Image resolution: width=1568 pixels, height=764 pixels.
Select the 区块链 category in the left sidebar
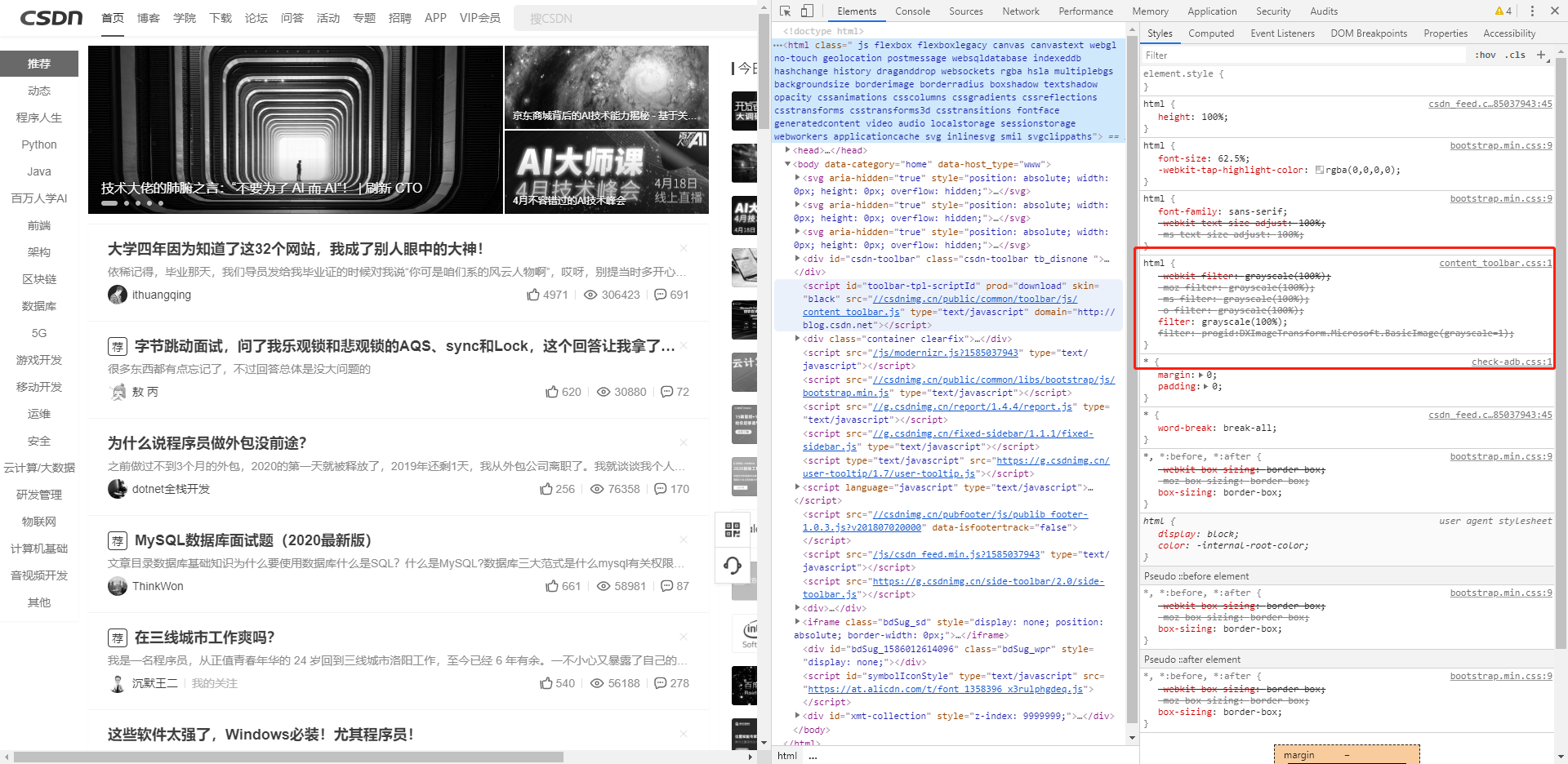coord(39,279)
